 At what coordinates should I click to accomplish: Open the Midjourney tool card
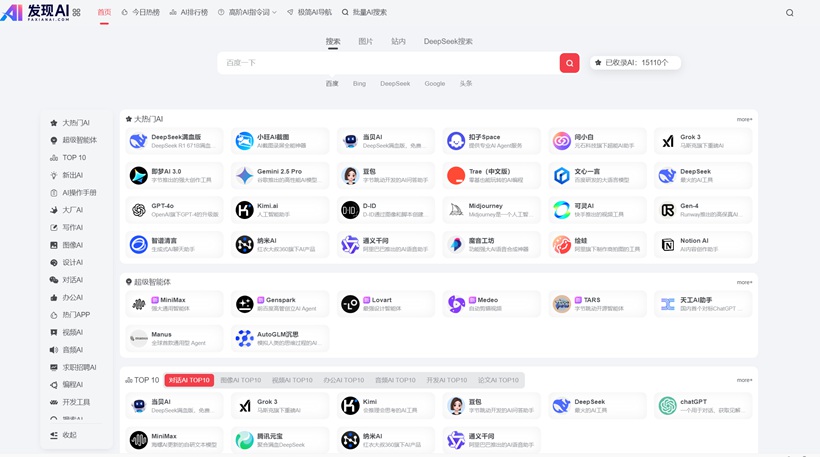tap(492, 210)
